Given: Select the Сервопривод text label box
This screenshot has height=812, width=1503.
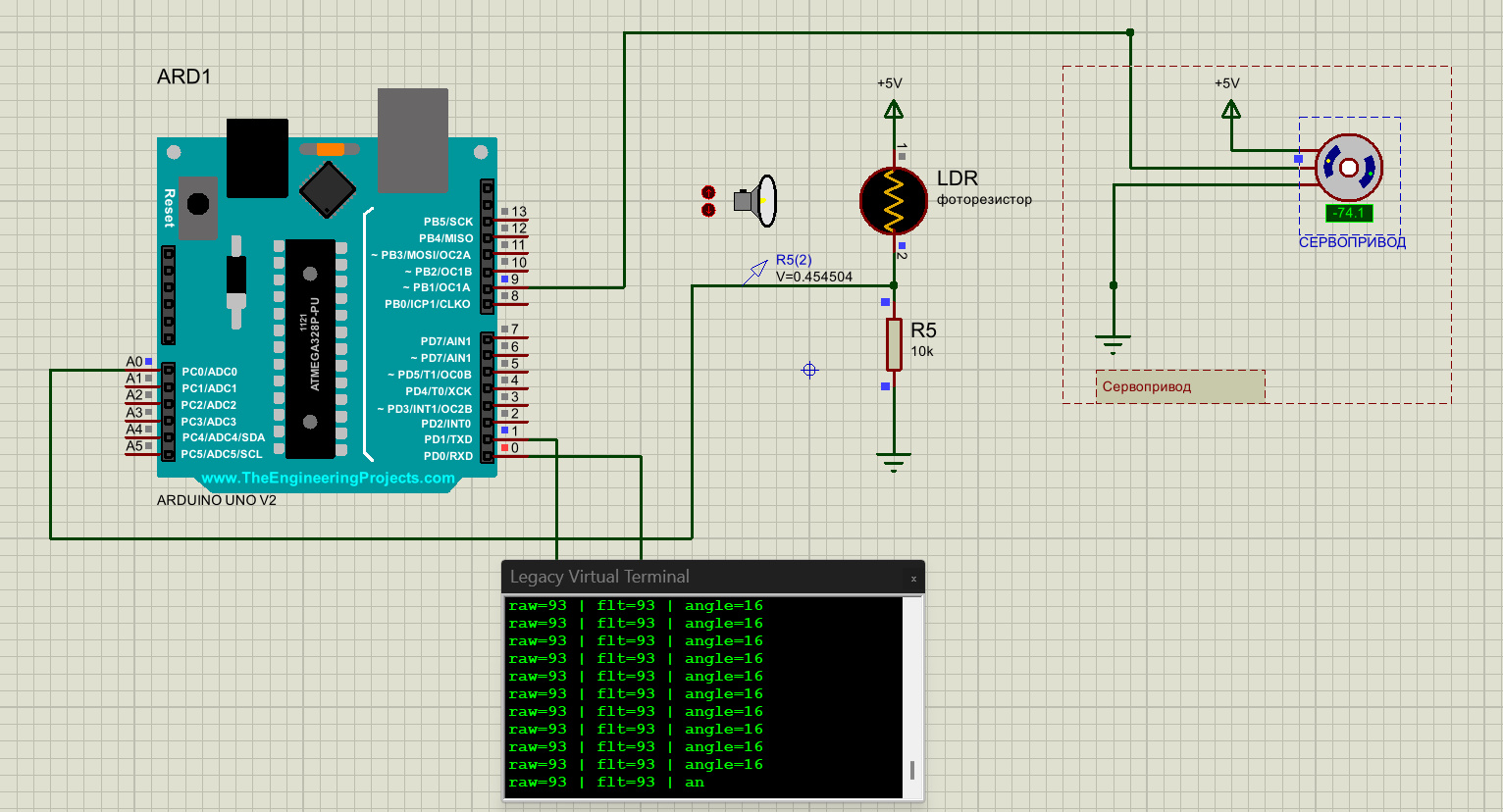Looking at the screenshot, I should (1179, 386).
